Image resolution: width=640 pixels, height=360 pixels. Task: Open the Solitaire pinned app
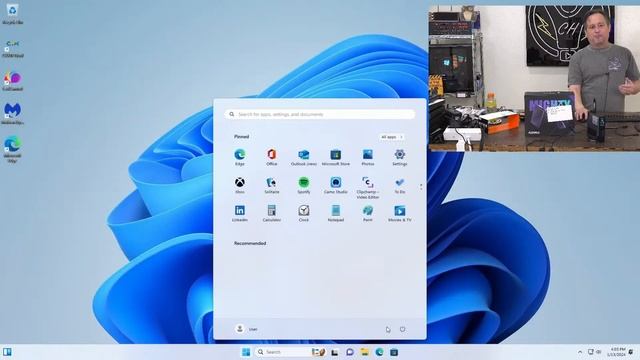[x=271, y=185]
